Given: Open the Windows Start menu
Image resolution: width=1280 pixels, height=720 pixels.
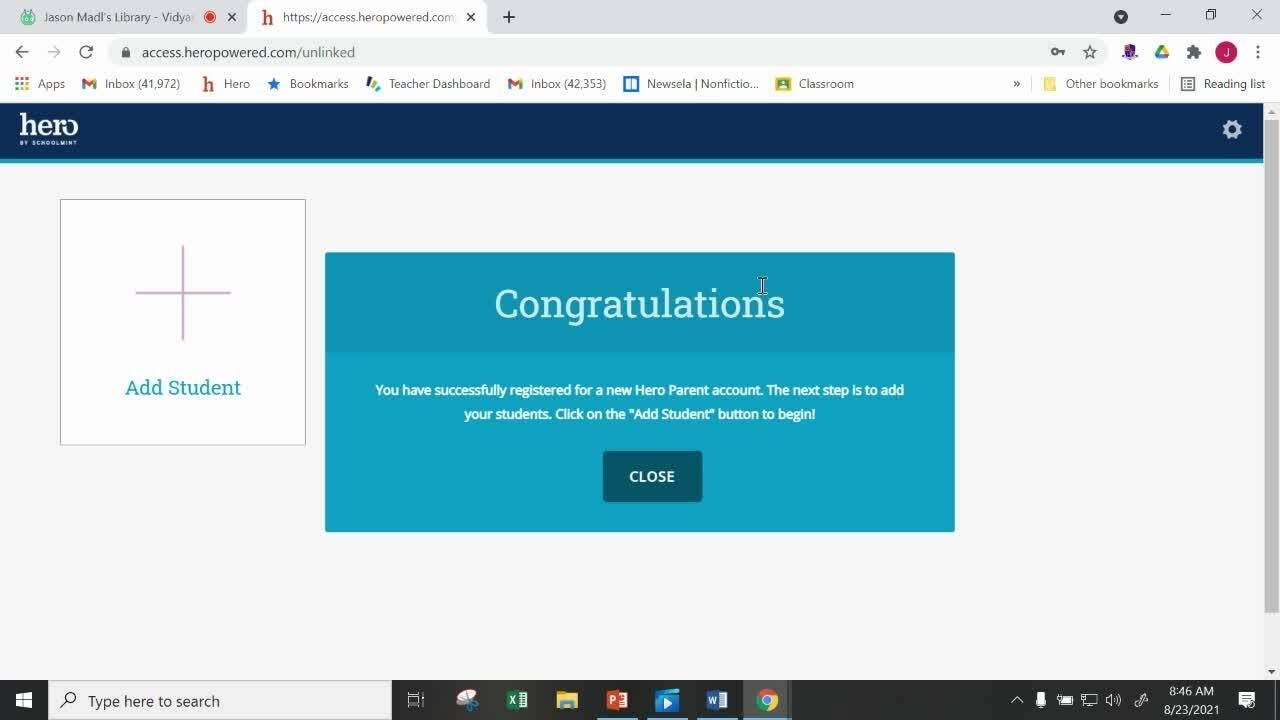Looking at the screenshot, I should 24,700.
